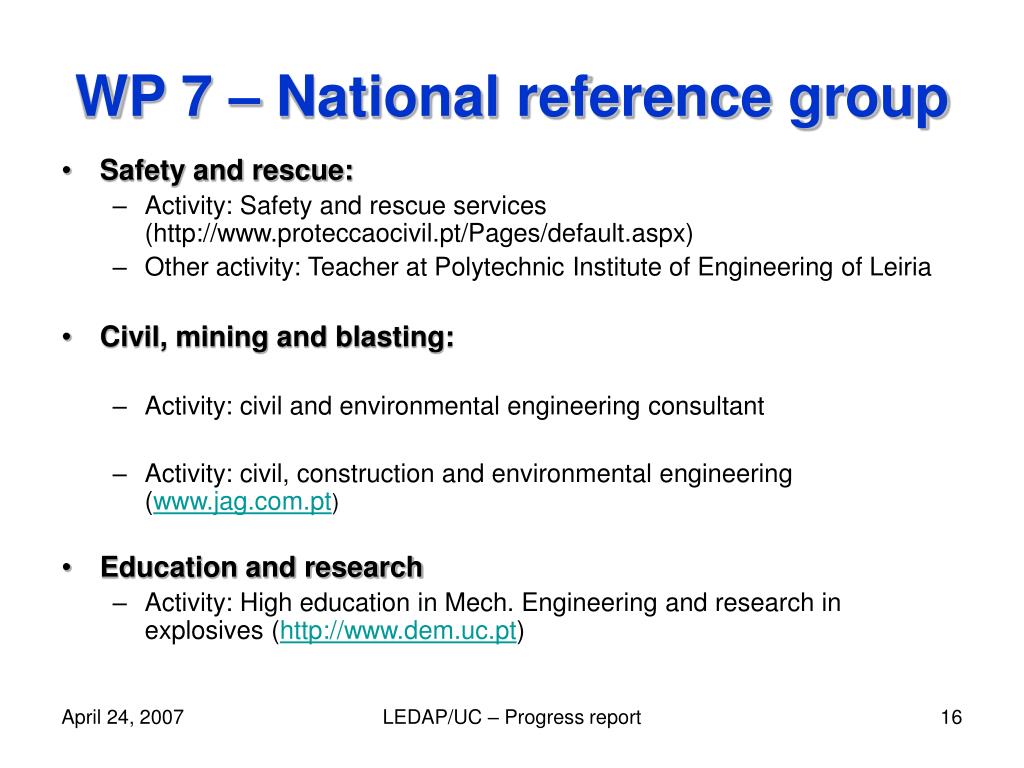Click the April 24, 2007 footer date
1024x768 pixels.
(x=123, y=717)
